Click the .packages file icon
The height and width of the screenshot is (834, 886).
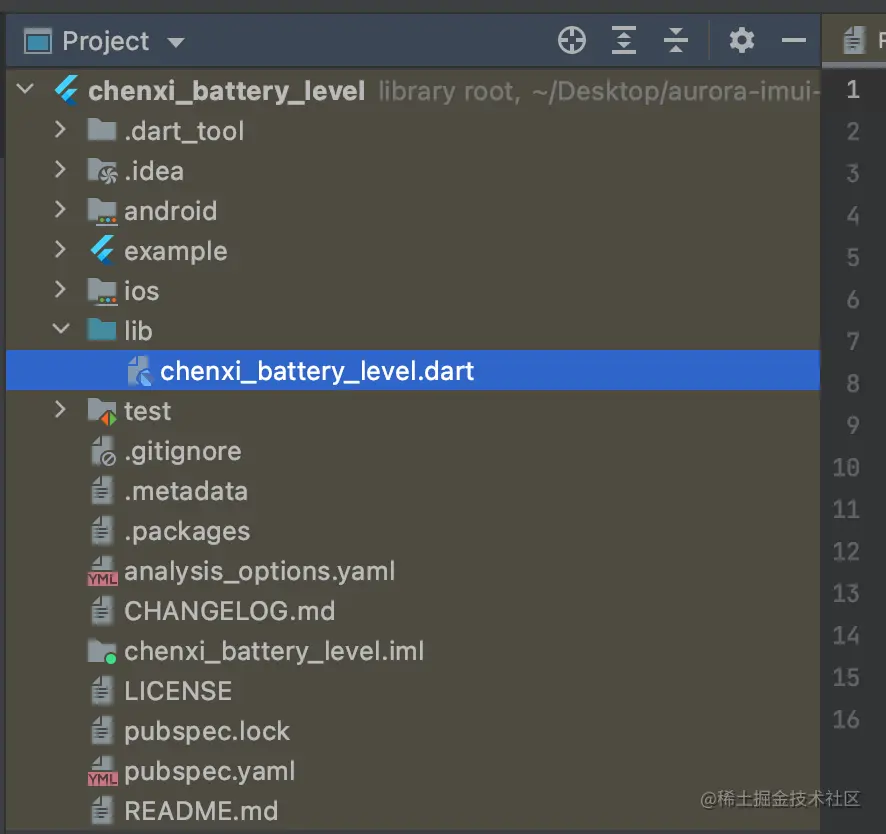pos(102,531)
